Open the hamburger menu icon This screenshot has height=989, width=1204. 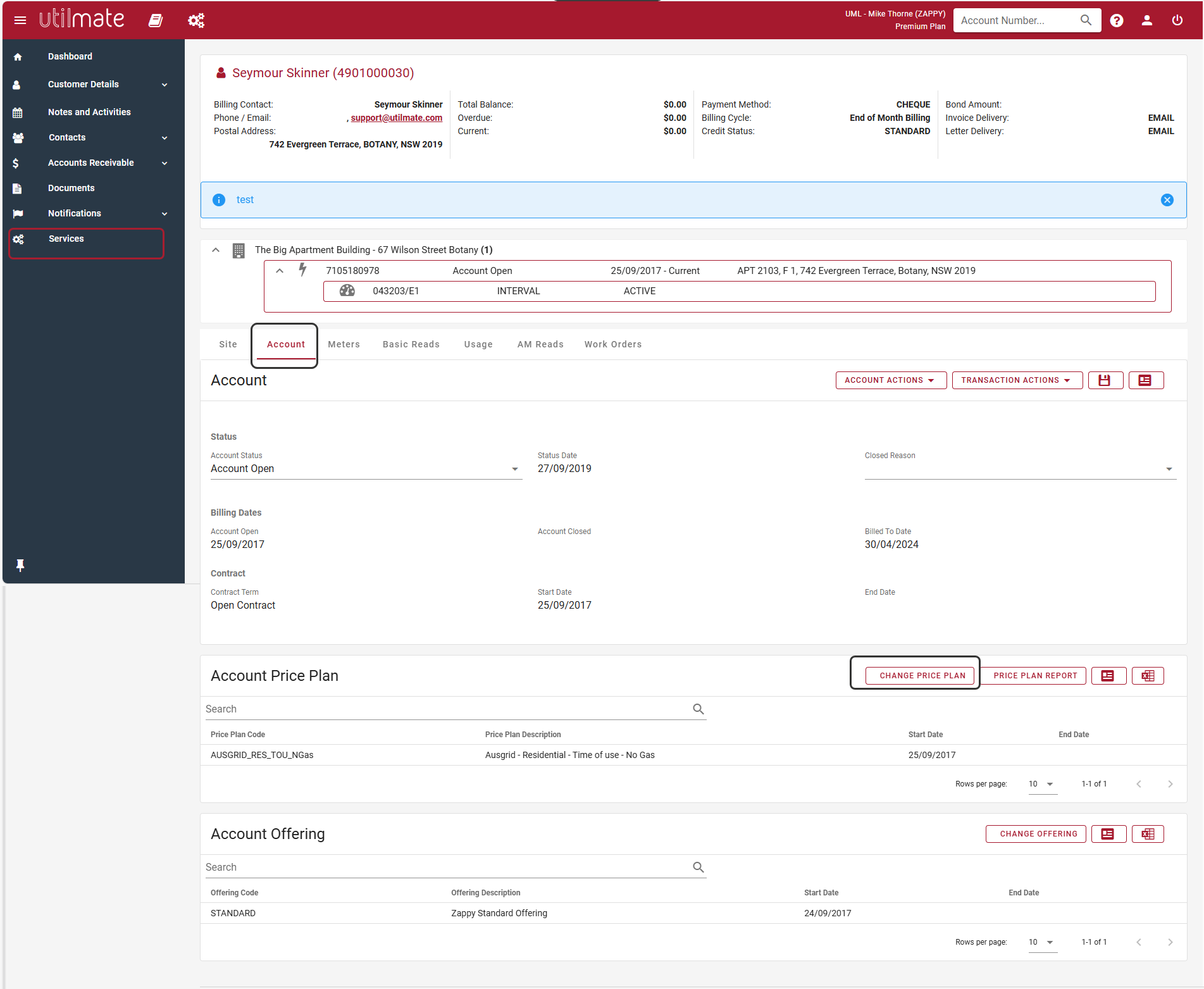point(20,20)
